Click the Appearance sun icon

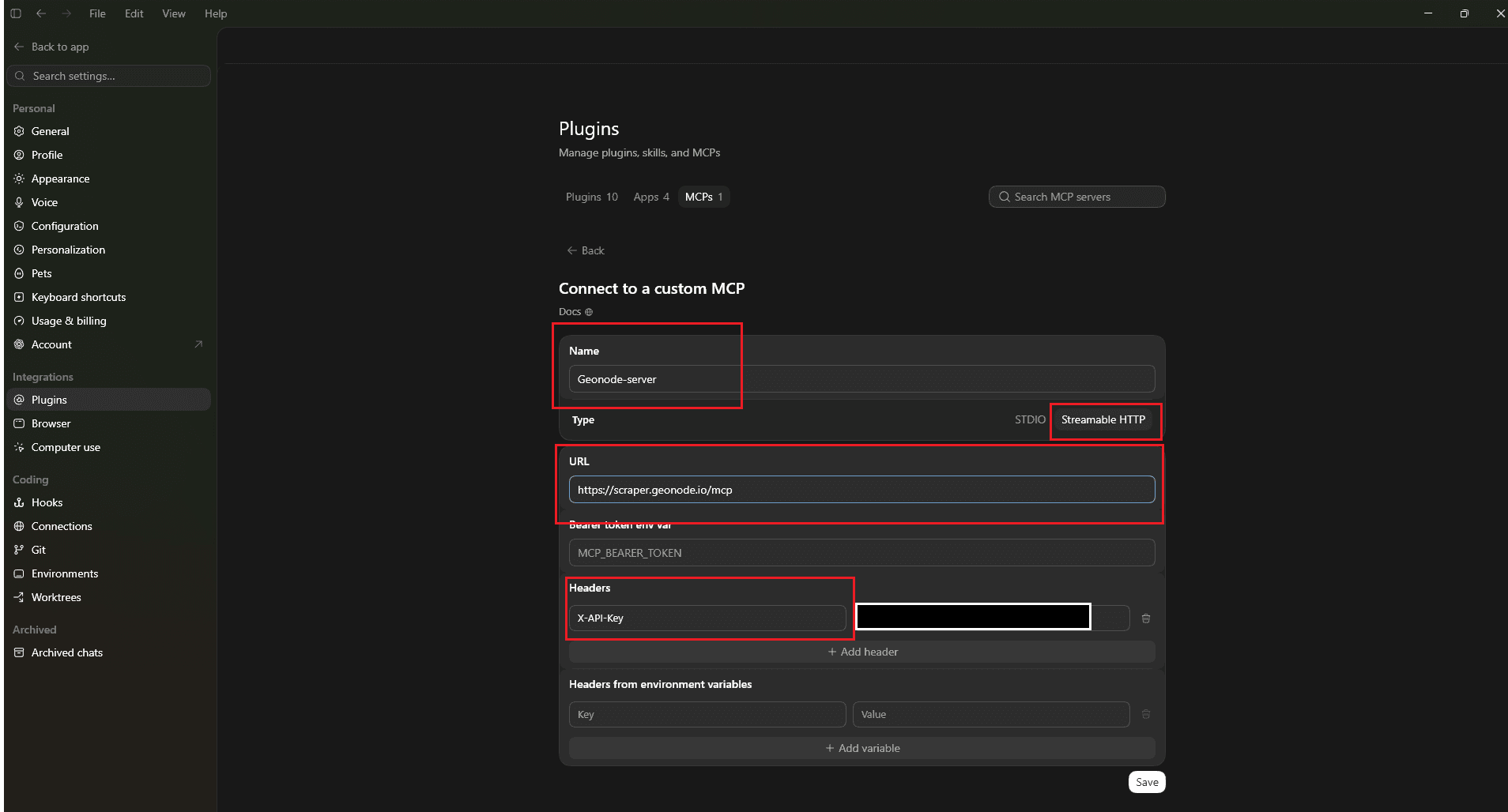(19, 179)
